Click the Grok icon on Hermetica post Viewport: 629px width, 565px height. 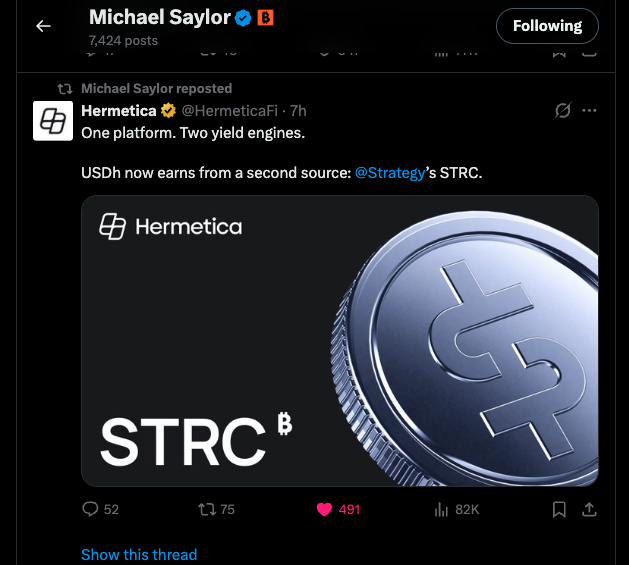point(561,110)
